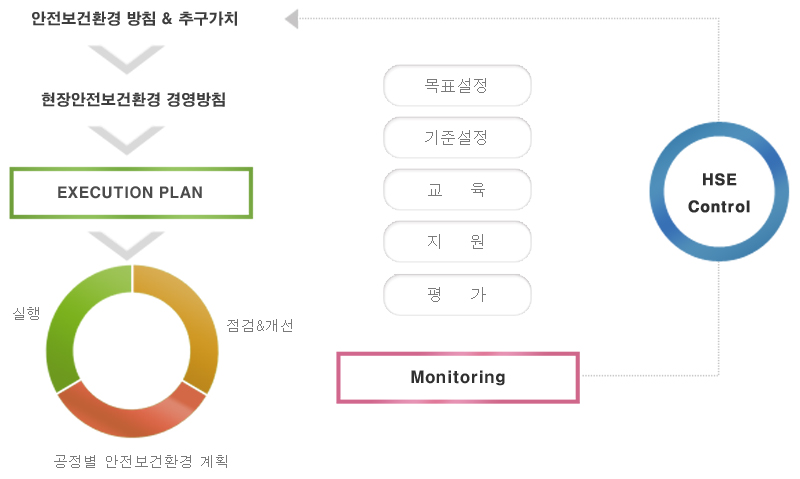Choose the 지원 pill button
This screenshot has height=479, width=800.
click(x=457, y=242)
